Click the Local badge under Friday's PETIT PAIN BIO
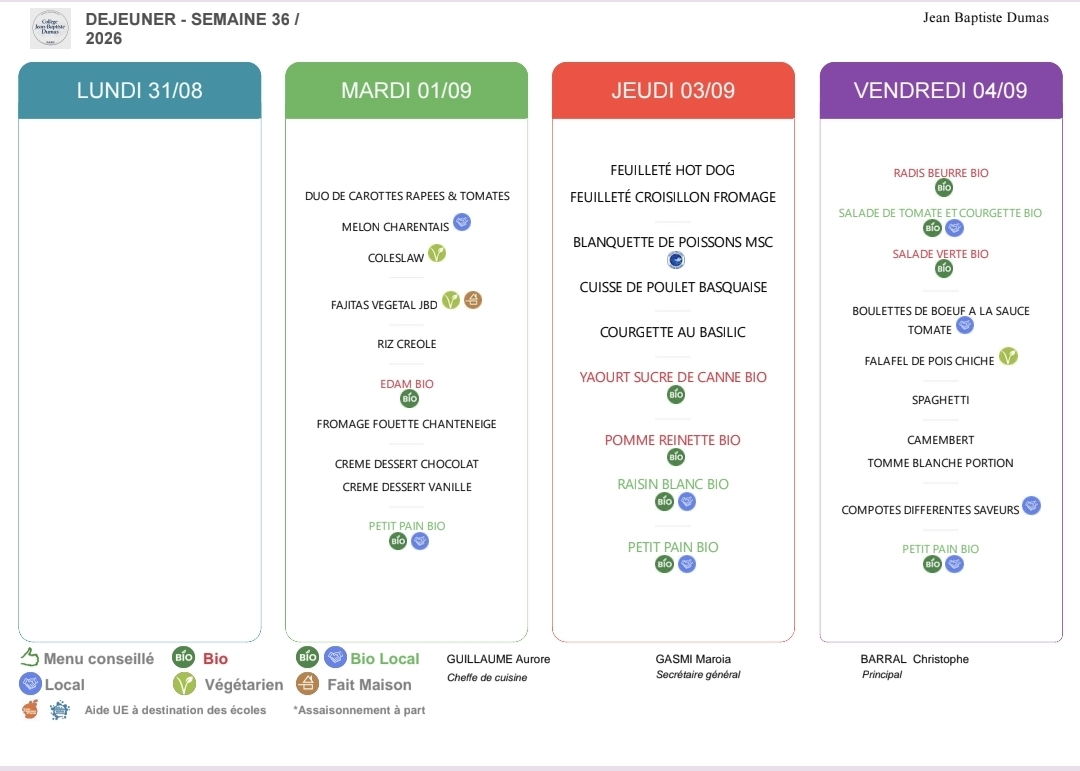The width and height of the screenshot is (1080, 771). point(954,564)
